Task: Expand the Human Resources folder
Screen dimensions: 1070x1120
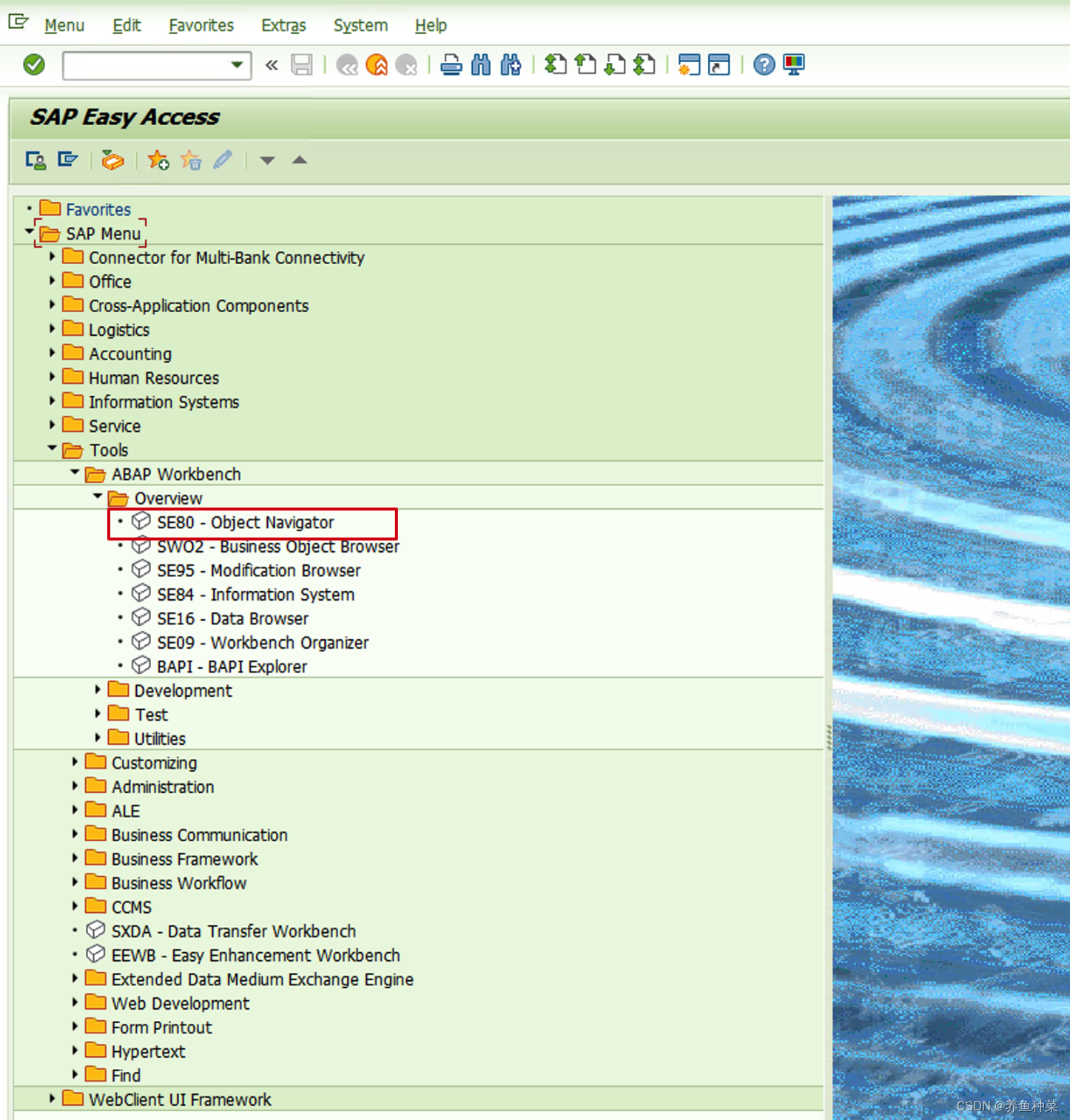Action: point(52,377)
